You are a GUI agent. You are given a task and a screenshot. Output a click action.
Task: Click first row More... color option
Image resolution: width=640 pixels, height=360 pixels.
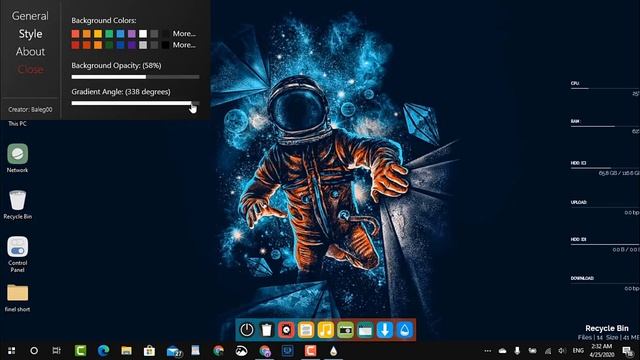(x=184, y=33)
